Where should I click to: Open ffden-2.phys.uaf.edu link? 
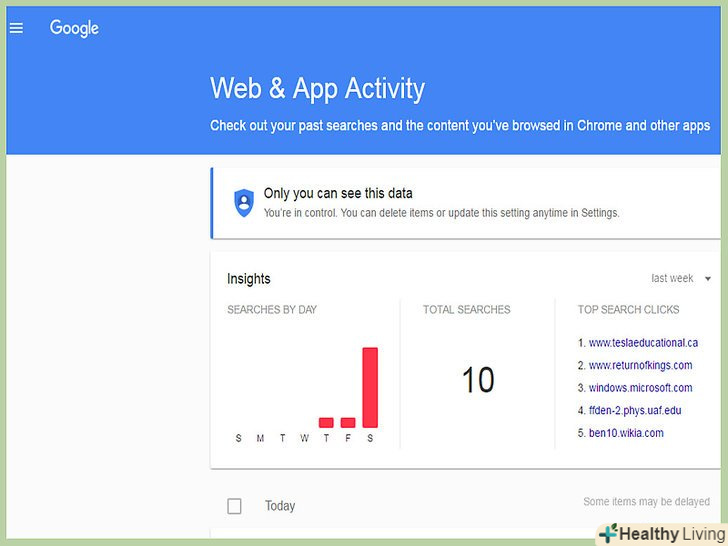click(x=635, y=411)
